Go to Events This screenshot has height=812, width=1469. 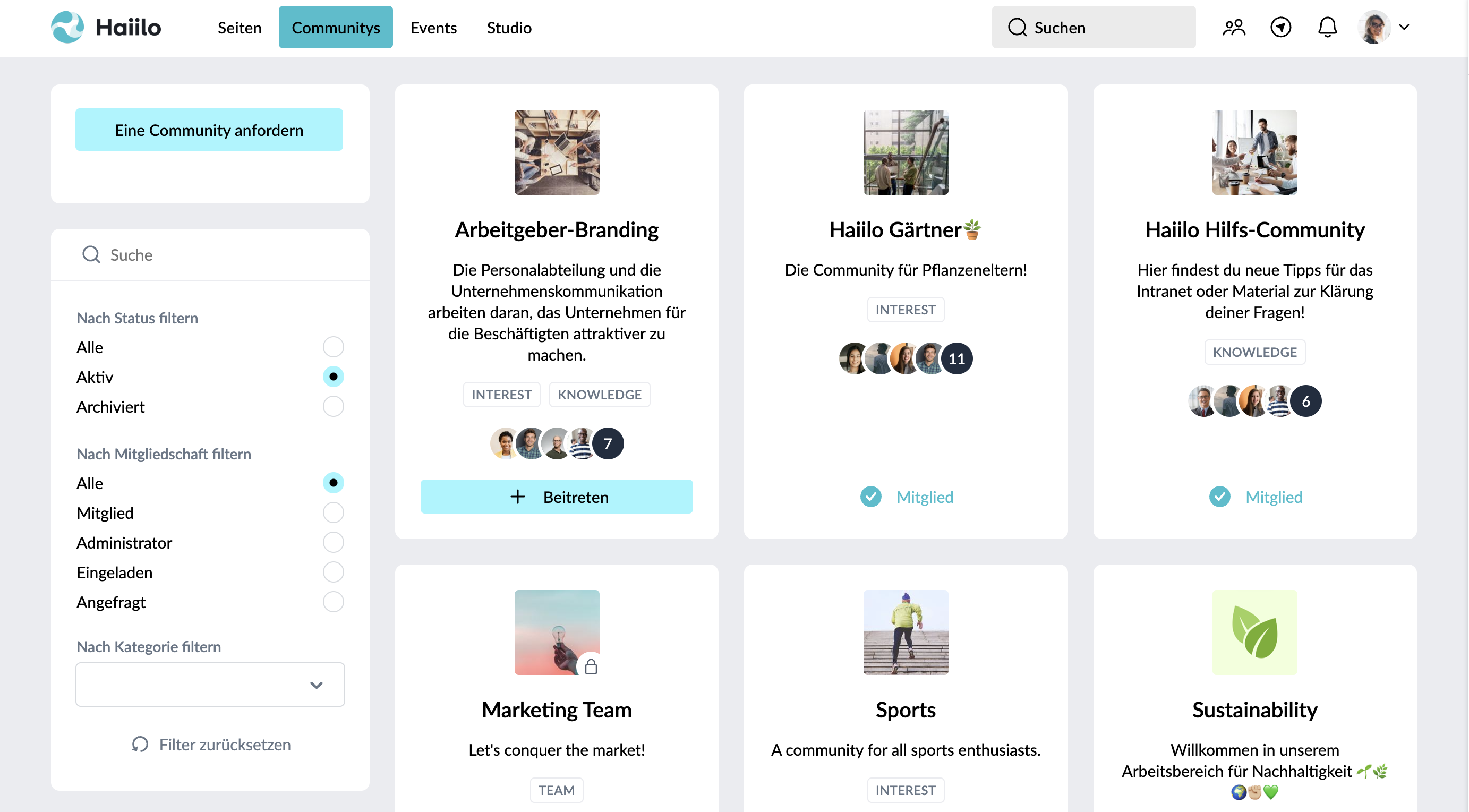[433, 28]
